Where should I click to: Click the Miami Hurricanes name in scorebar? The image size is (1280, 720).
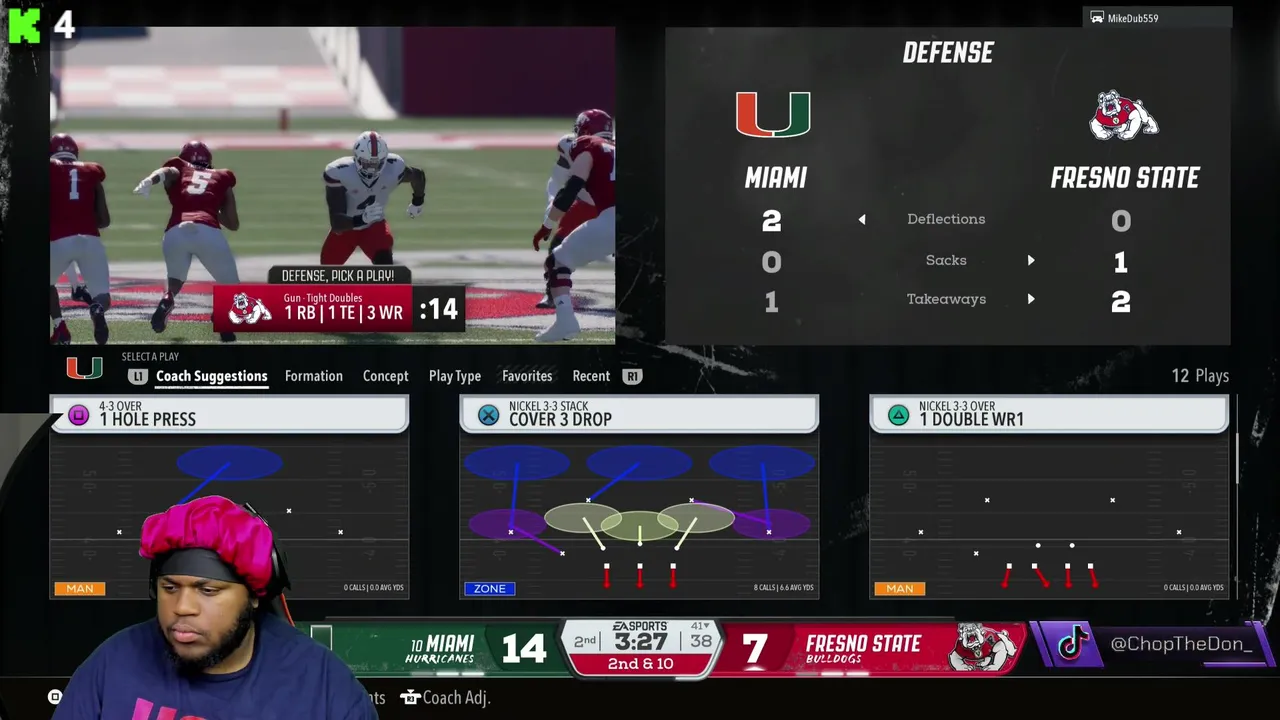pos(442,649)
